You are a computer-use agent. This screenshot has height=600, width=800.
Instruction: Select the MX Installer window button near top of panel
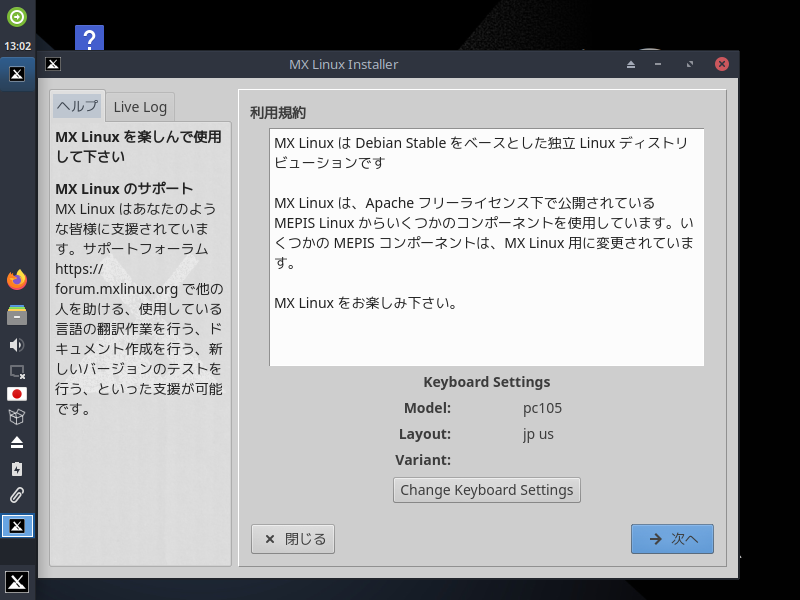pos(17,74)
